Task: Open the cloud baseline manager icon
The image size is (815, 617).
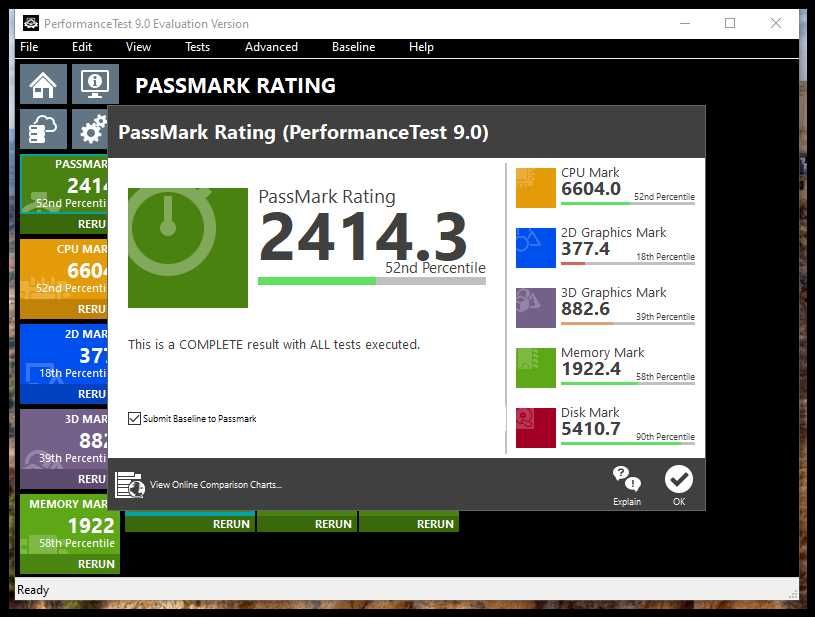Action: (x=43, y=129)
